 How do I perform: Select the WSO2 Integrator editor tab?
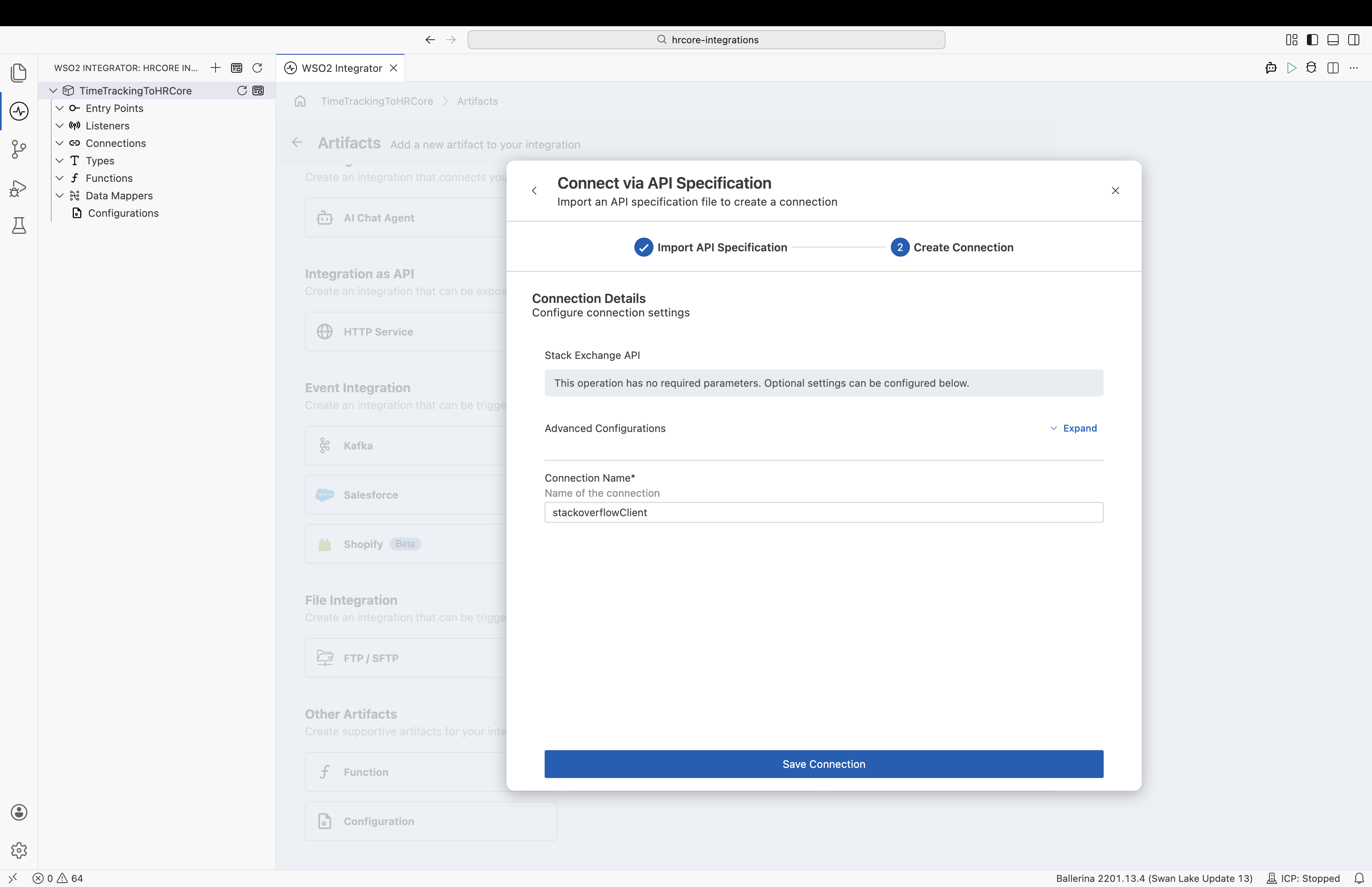pyautogui.click(x=341, y=68)
